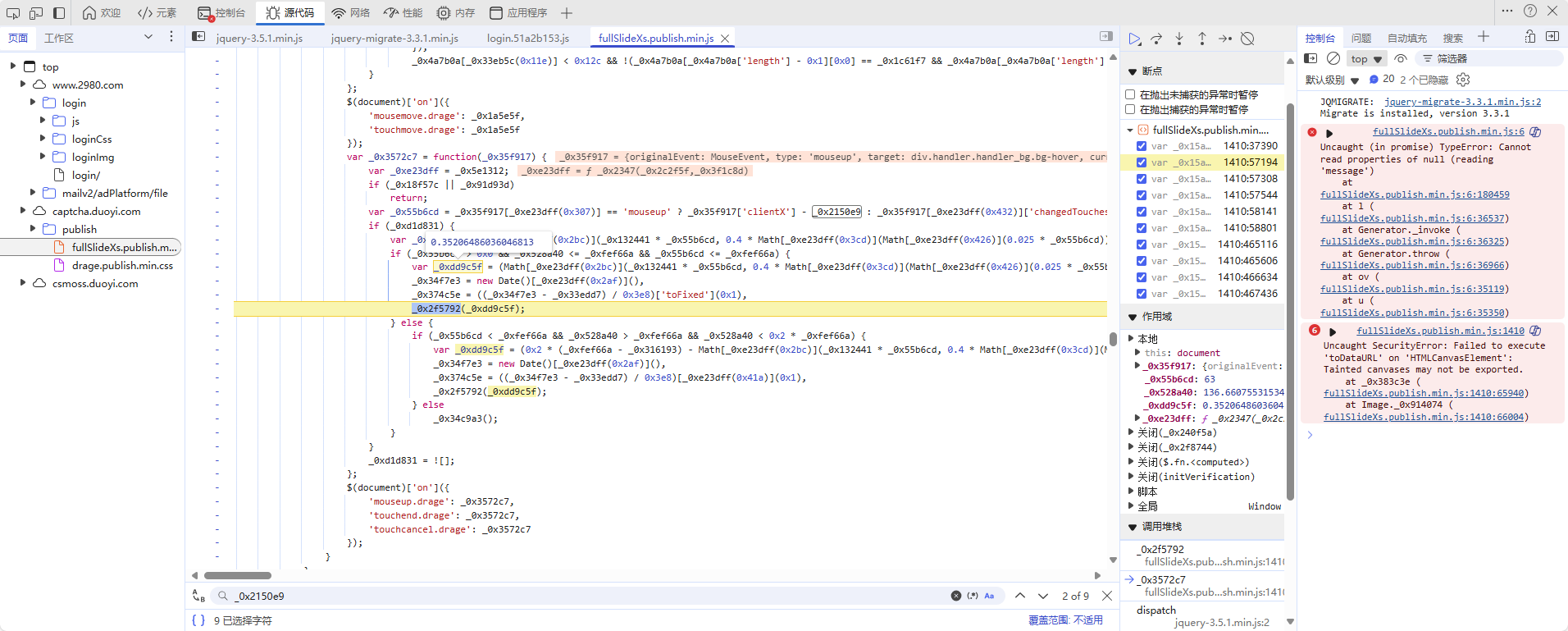Expand csmoss.duoyi.com domain node
This screenshot has width=1568, height=631.
coord(23,282)
